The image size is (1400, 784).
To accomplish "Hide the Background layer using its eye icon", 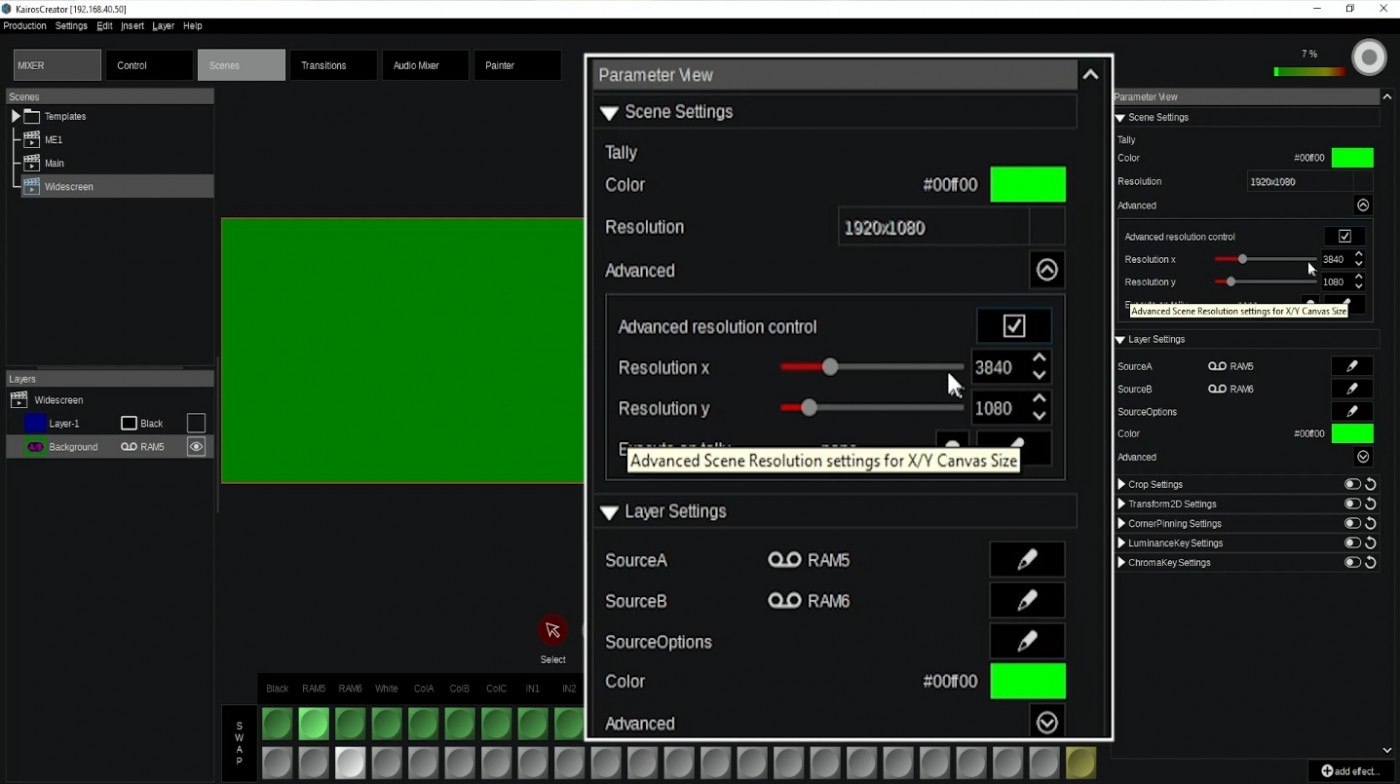I will pyautogui.click(x=196, y=447).
